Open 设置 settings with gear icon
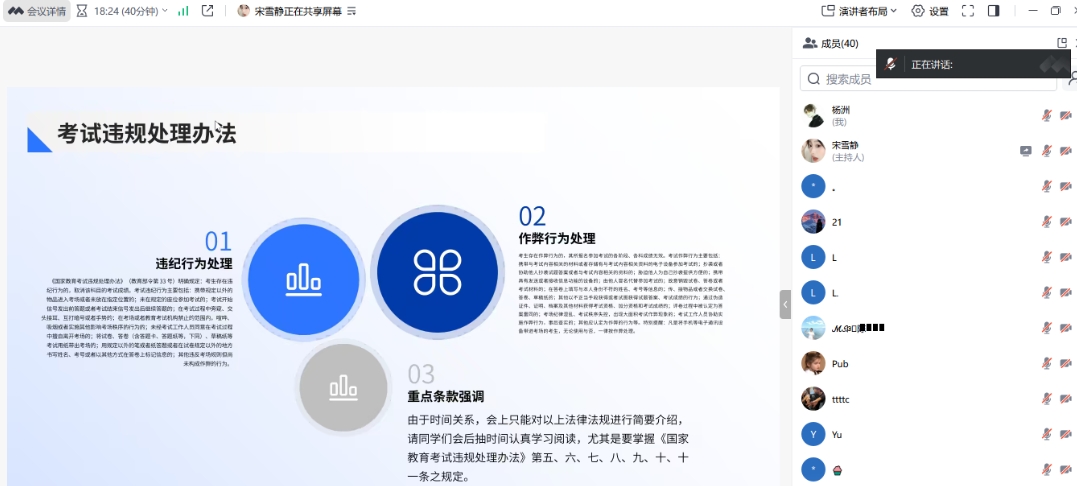Viewport: 1077px width, 486px height. pyautogui.click(x=930, y=11)
